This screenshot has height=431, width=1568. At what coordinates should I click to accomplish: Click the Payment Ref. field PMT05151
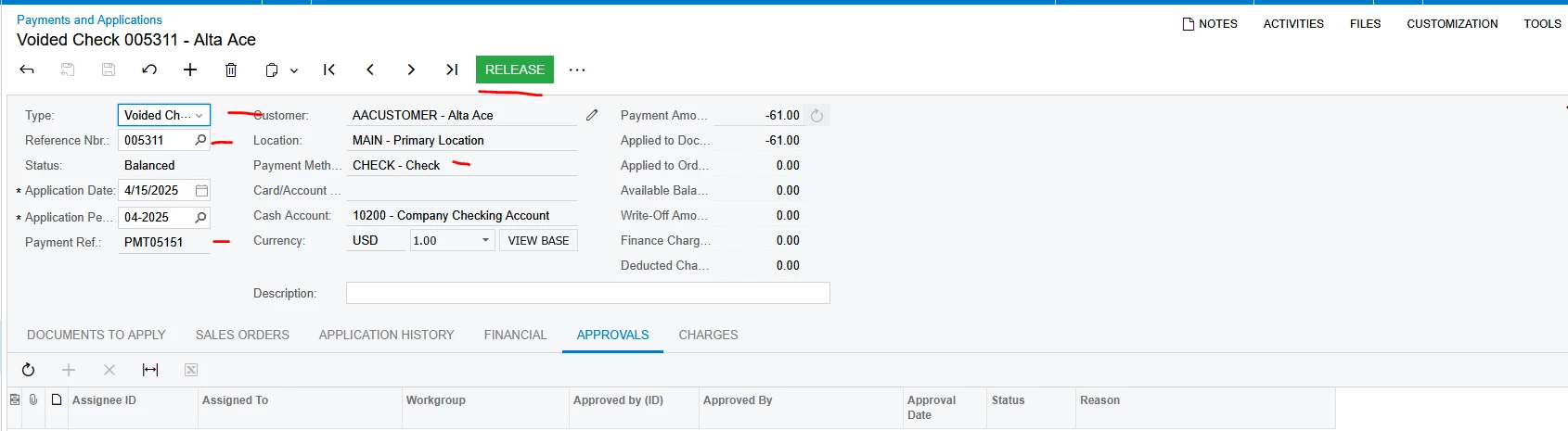(164, 242)
